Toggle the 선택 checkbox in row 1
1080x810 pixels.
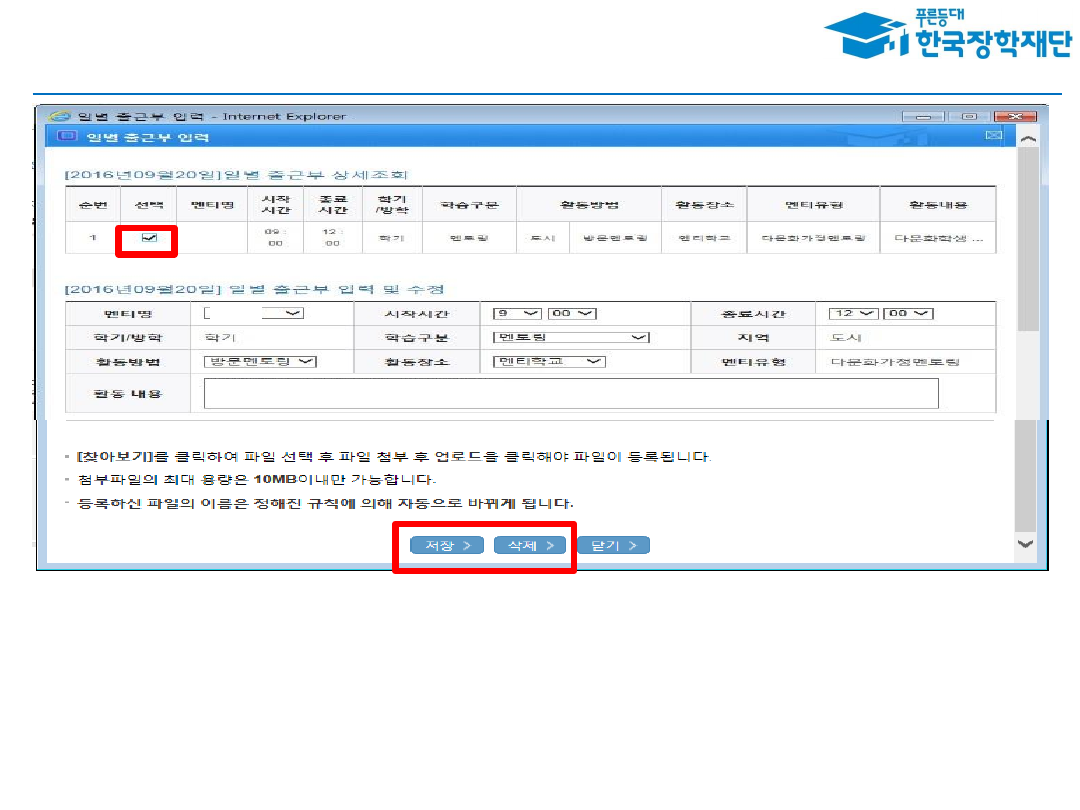click(x=149, y=238)
